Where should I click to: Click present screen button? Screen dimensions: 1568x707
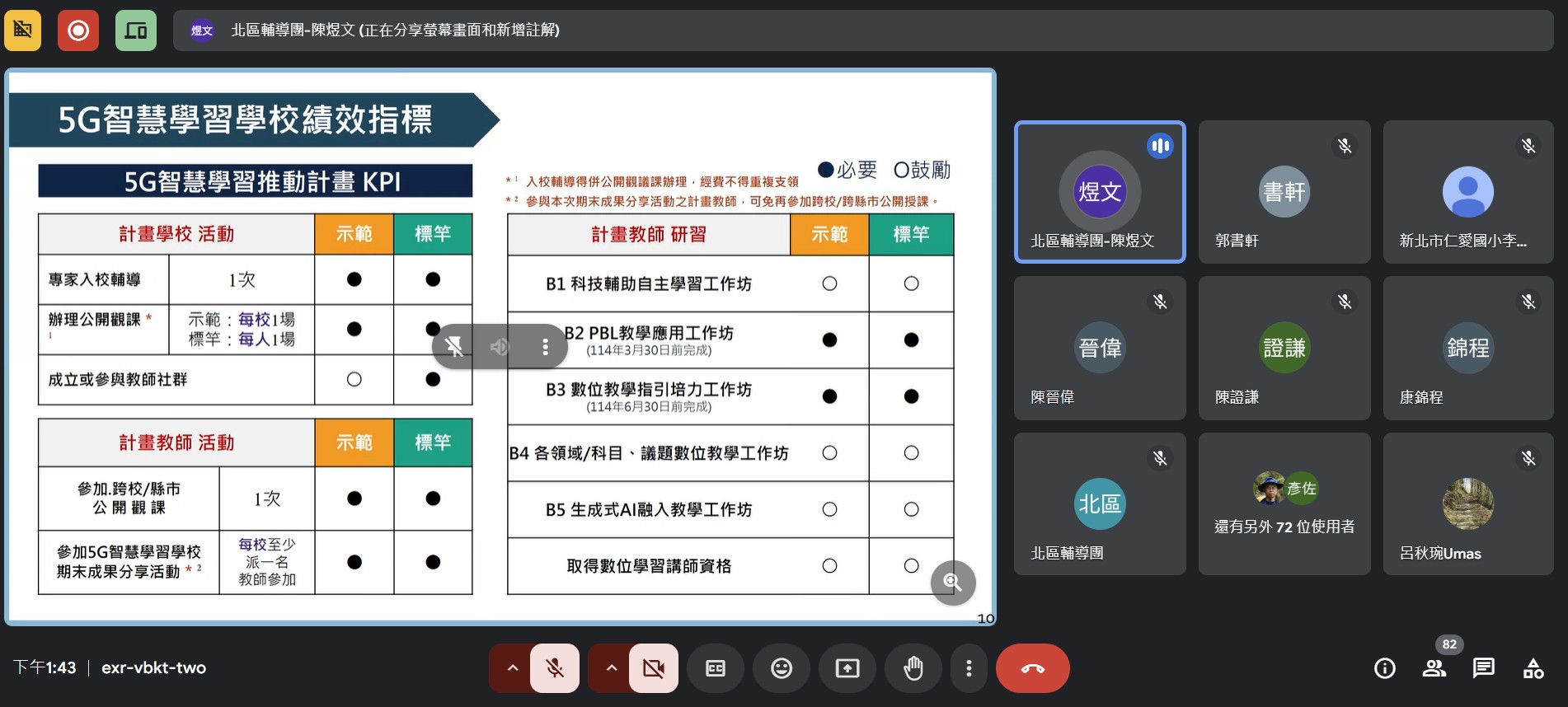pyautogui.click(x=847, y=668)
